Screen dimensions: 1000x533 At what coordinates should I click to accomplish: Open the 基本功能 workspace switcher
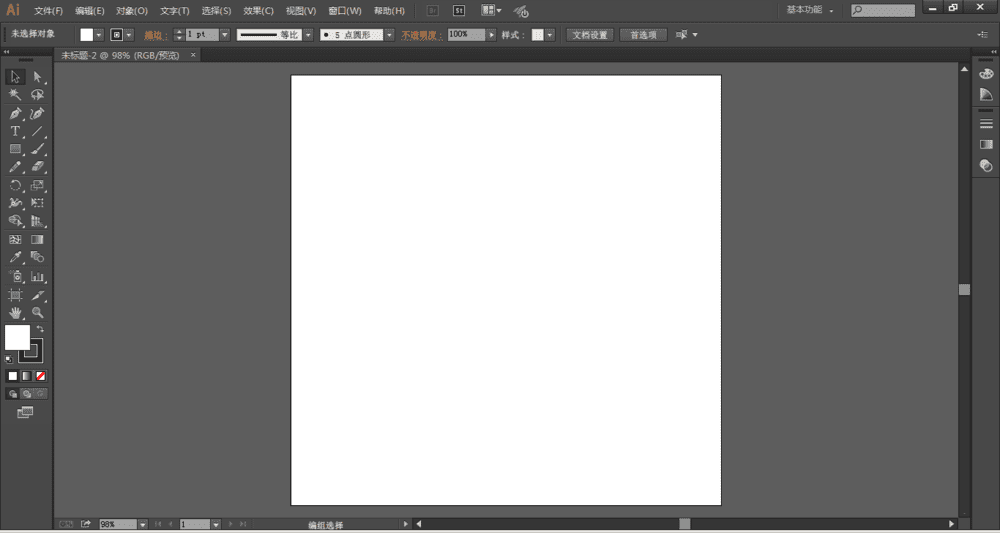(x=810, y=10)
